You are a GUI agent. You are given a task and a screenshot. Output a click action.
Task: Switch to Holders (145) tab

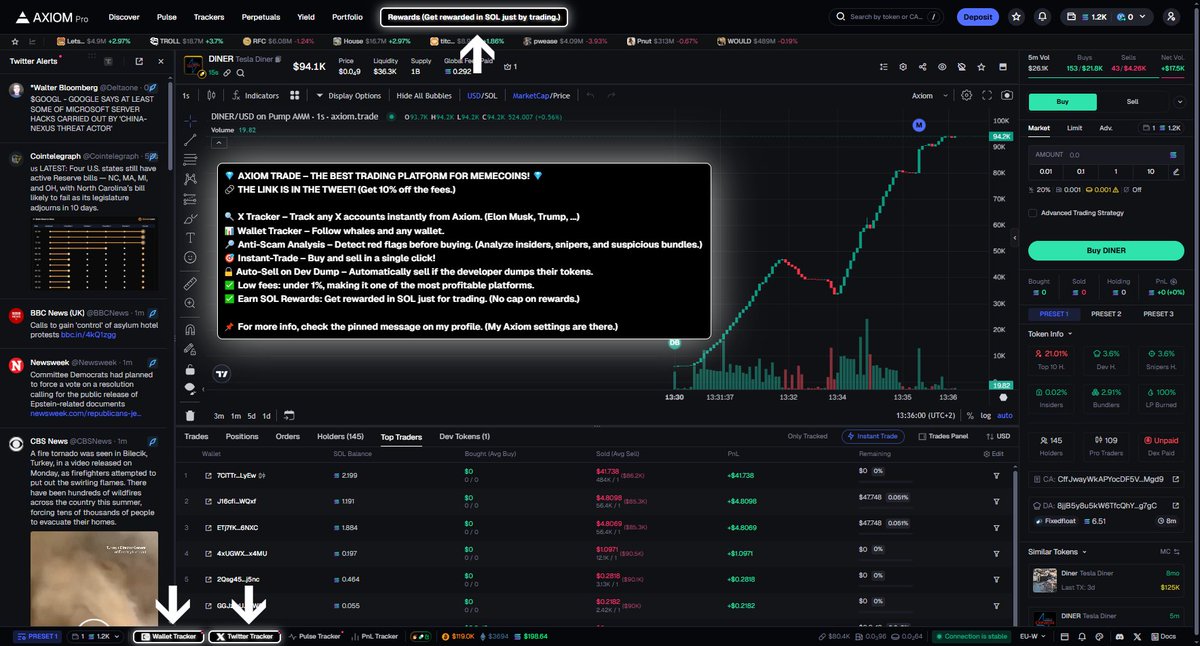point(341,437)
